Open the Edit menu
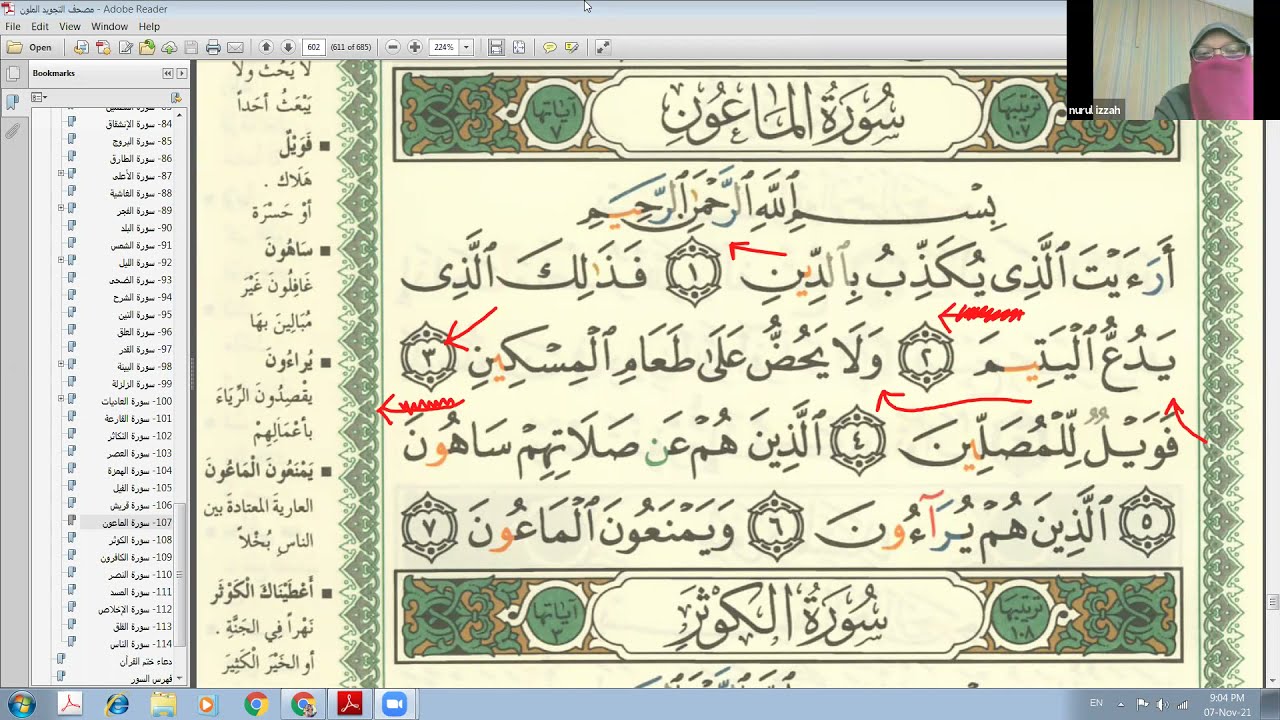The image size is (1280, 720). tap(40, 26)
